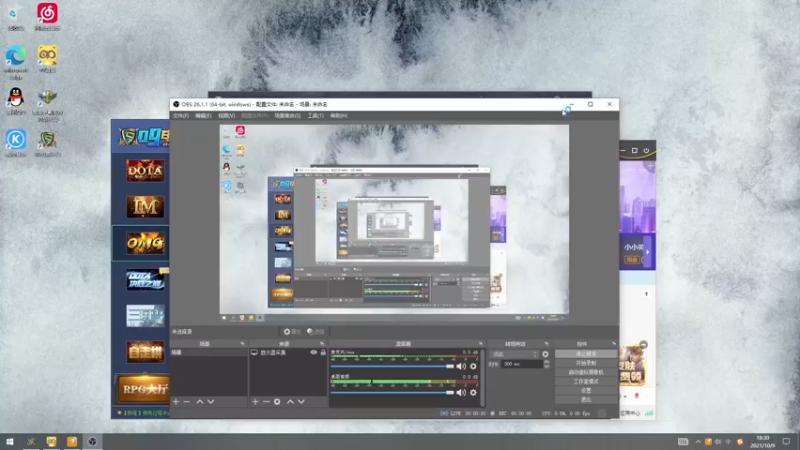
Task: Add a new source with the plus icon
Action: coord(255,402)
